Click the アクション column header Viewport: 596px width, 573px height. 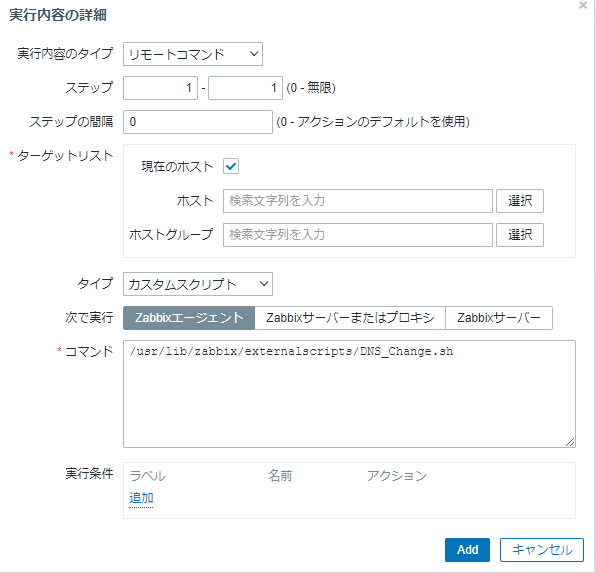tap(397, 476)
